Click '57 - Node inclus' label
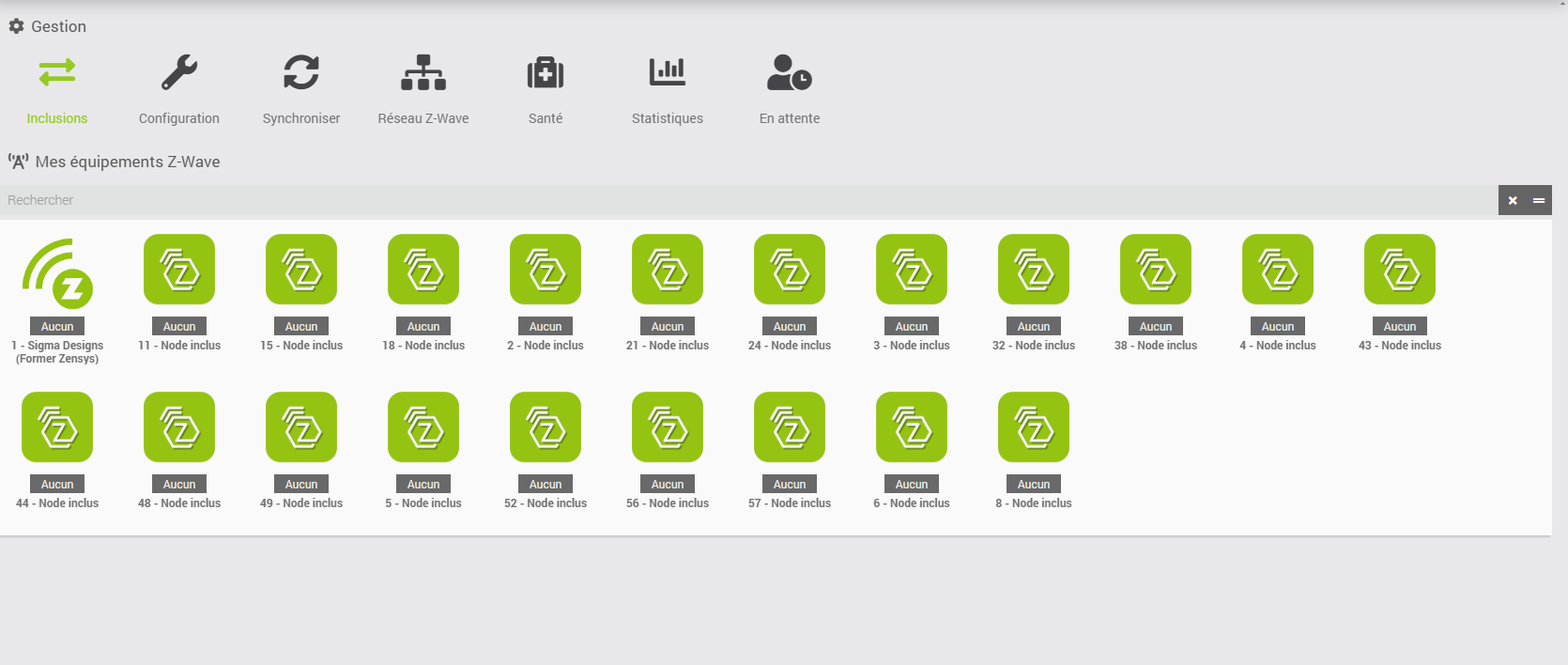This screenshot has height=665, width=1568. coord(790,503)
